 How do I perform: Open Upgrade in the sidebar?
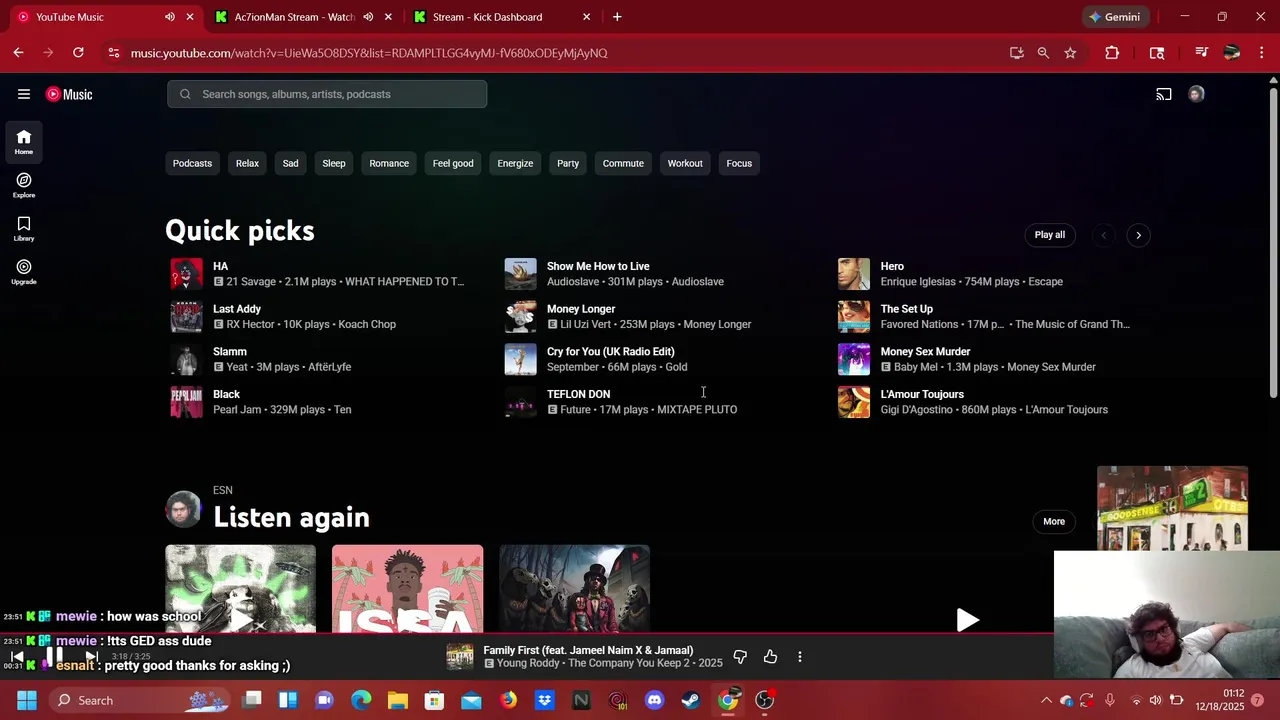24,272
